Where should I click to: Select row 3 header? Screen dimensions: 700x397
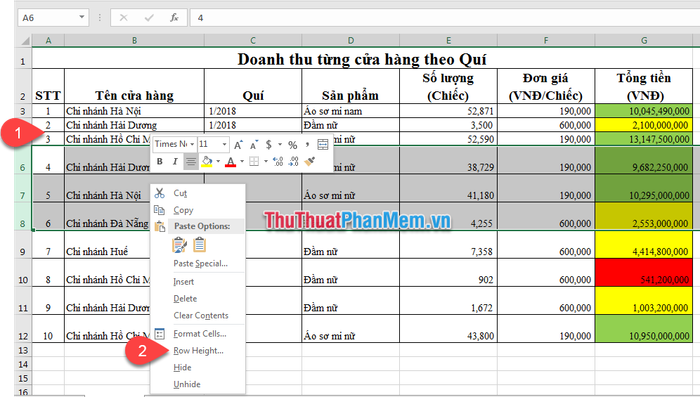23,111
